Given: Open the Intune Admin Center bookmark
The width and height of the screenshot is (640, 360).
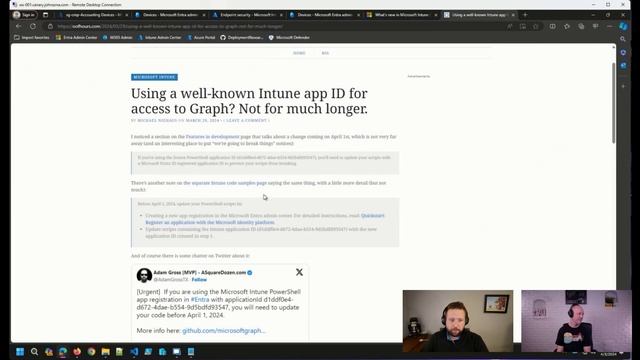Looking at the screenshot, I should point(160,38).
